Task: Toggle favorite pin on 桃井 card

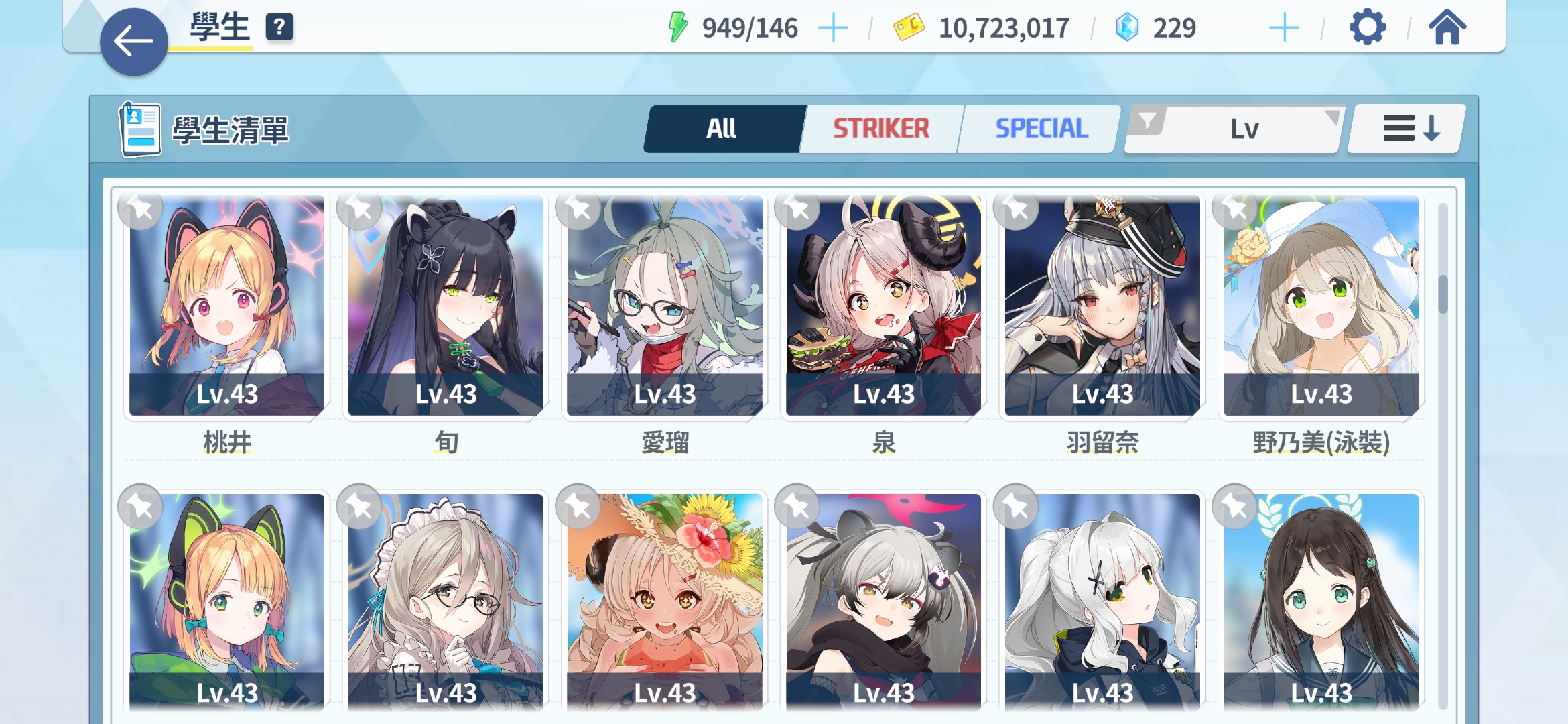Action: click(x=140, y=208)
